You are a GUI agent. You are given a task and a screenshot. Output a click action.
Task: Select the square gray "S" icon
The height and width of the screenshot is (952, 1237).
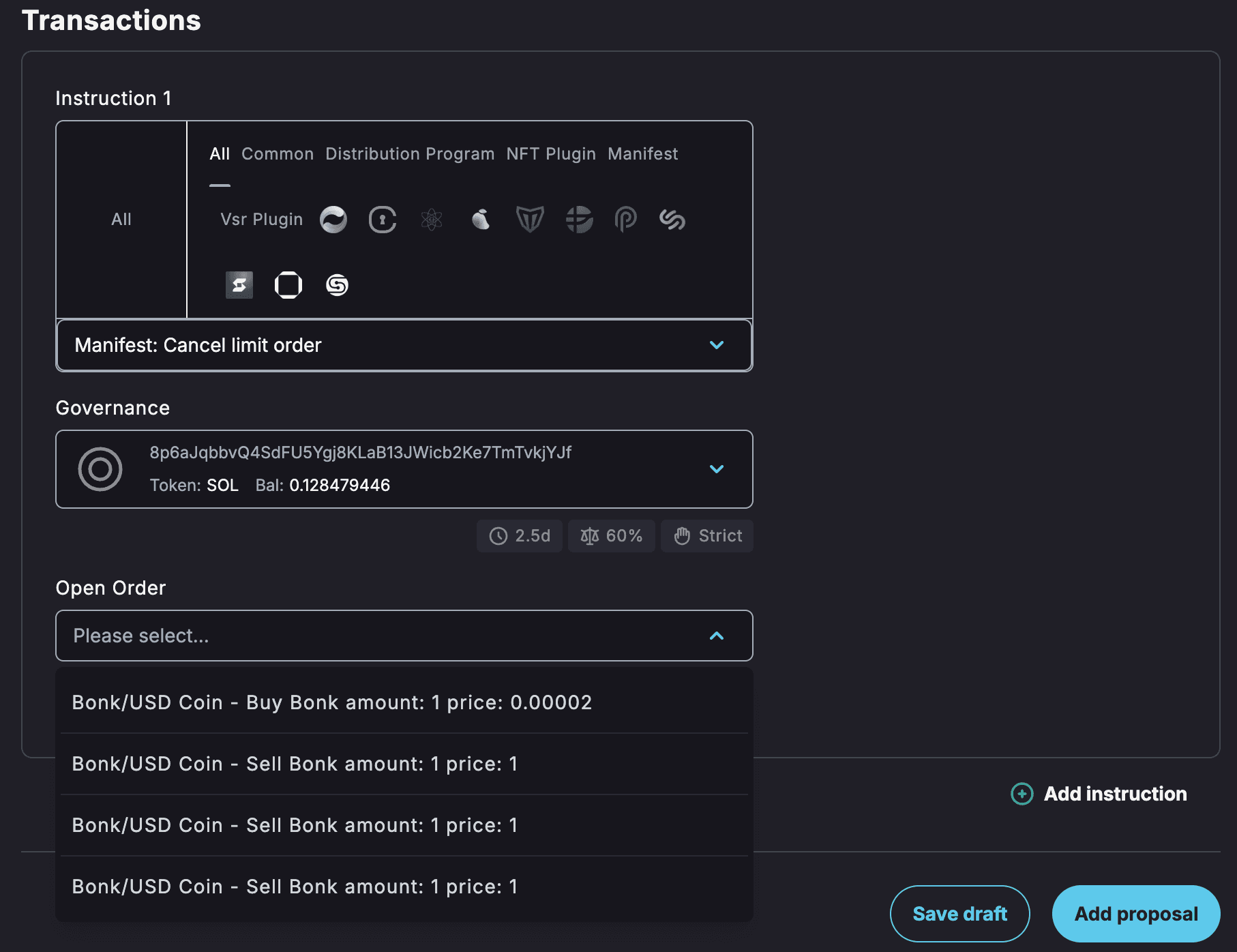(x=239, y=285)
